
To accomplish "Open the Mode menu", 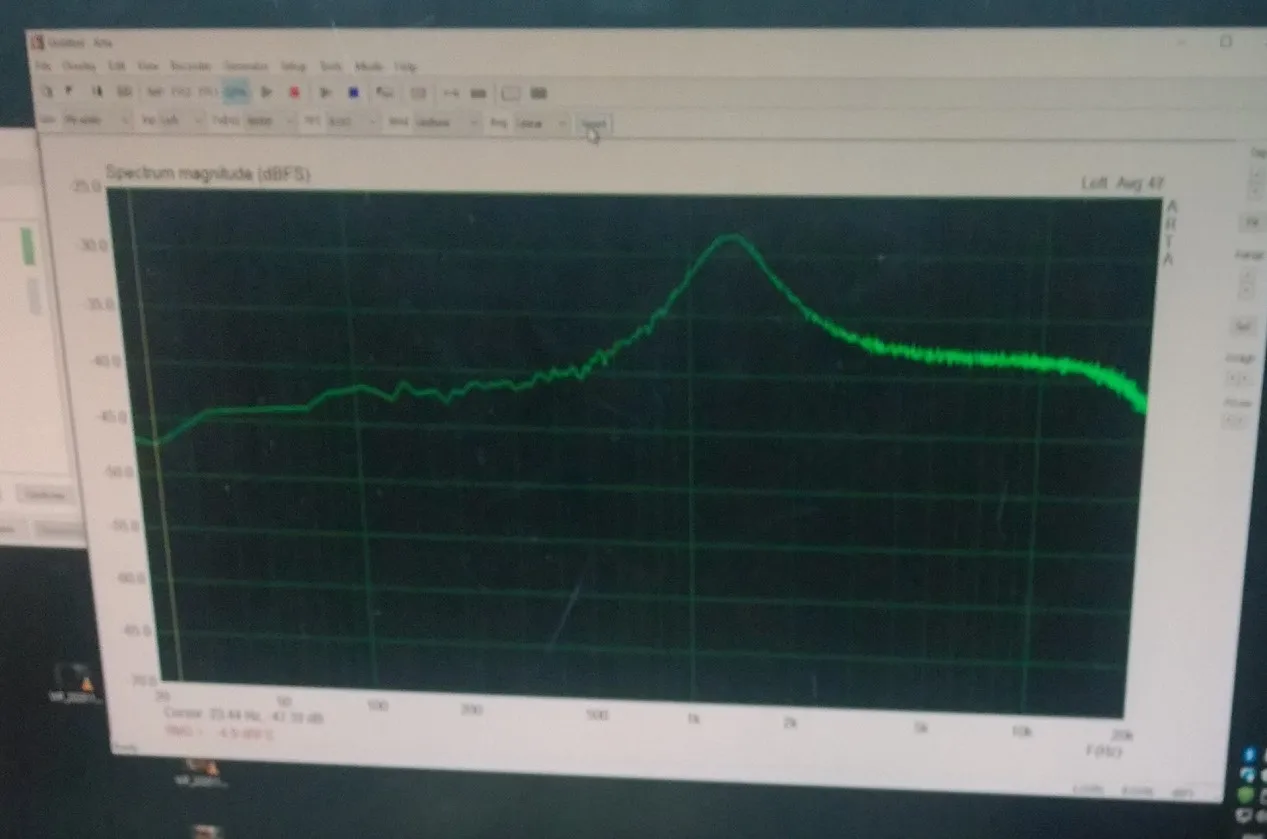I will coord(368,66).
